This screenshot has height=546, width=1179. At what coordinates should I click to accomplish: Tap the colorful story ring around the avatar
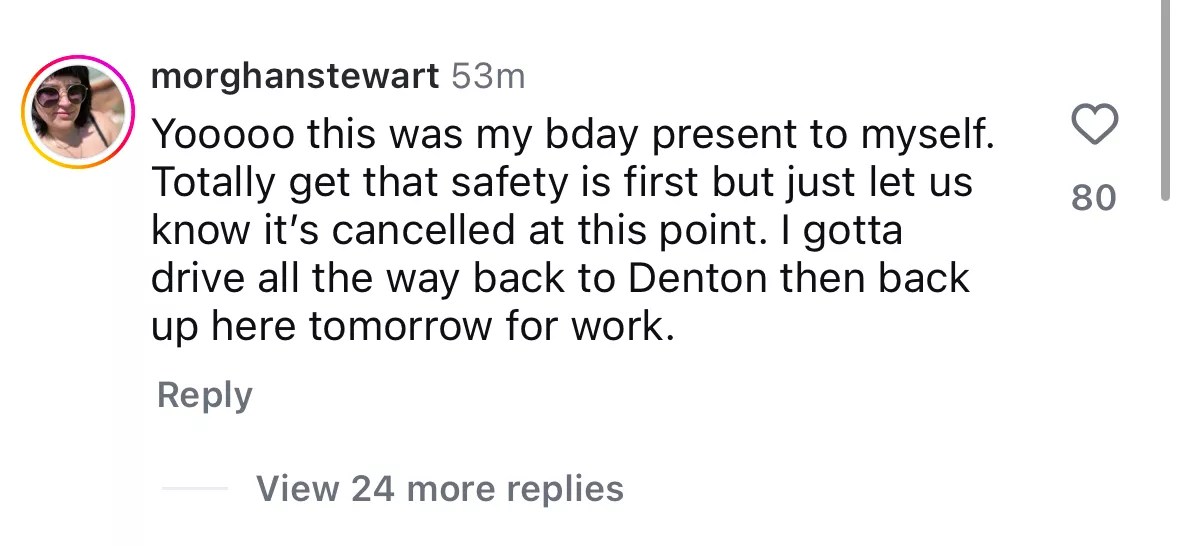tap(79, 60)
